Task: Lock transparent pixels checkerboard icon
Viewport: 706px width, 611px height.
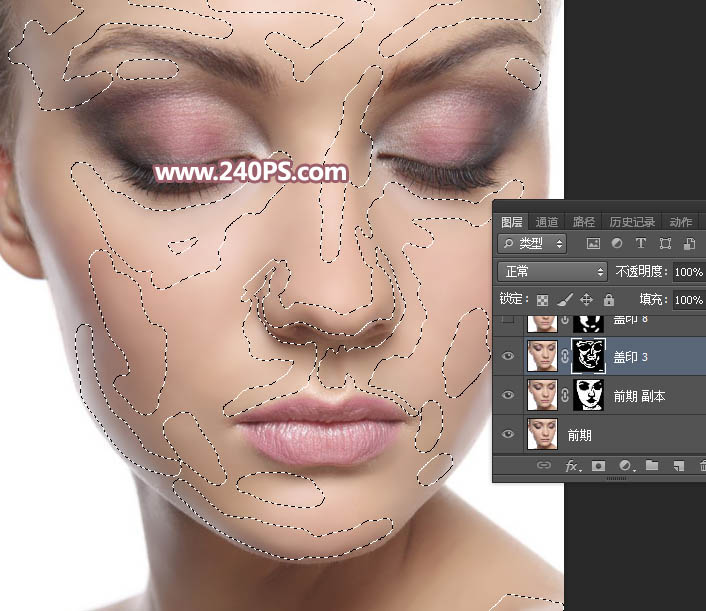Action: click(543, 300)
